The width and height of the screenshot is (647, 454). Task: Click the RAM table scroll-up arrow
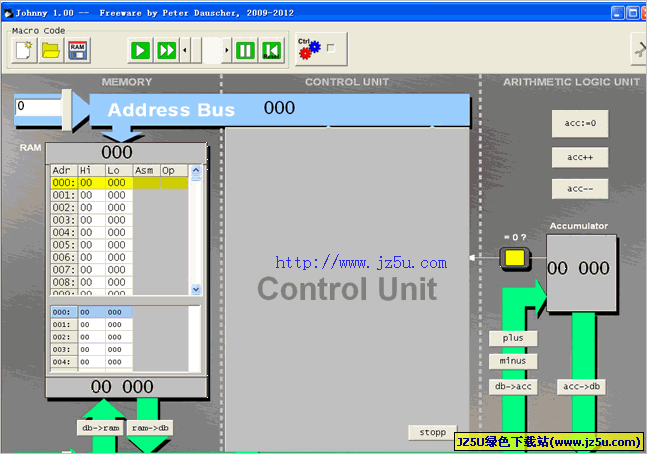[x=196, y=171]
